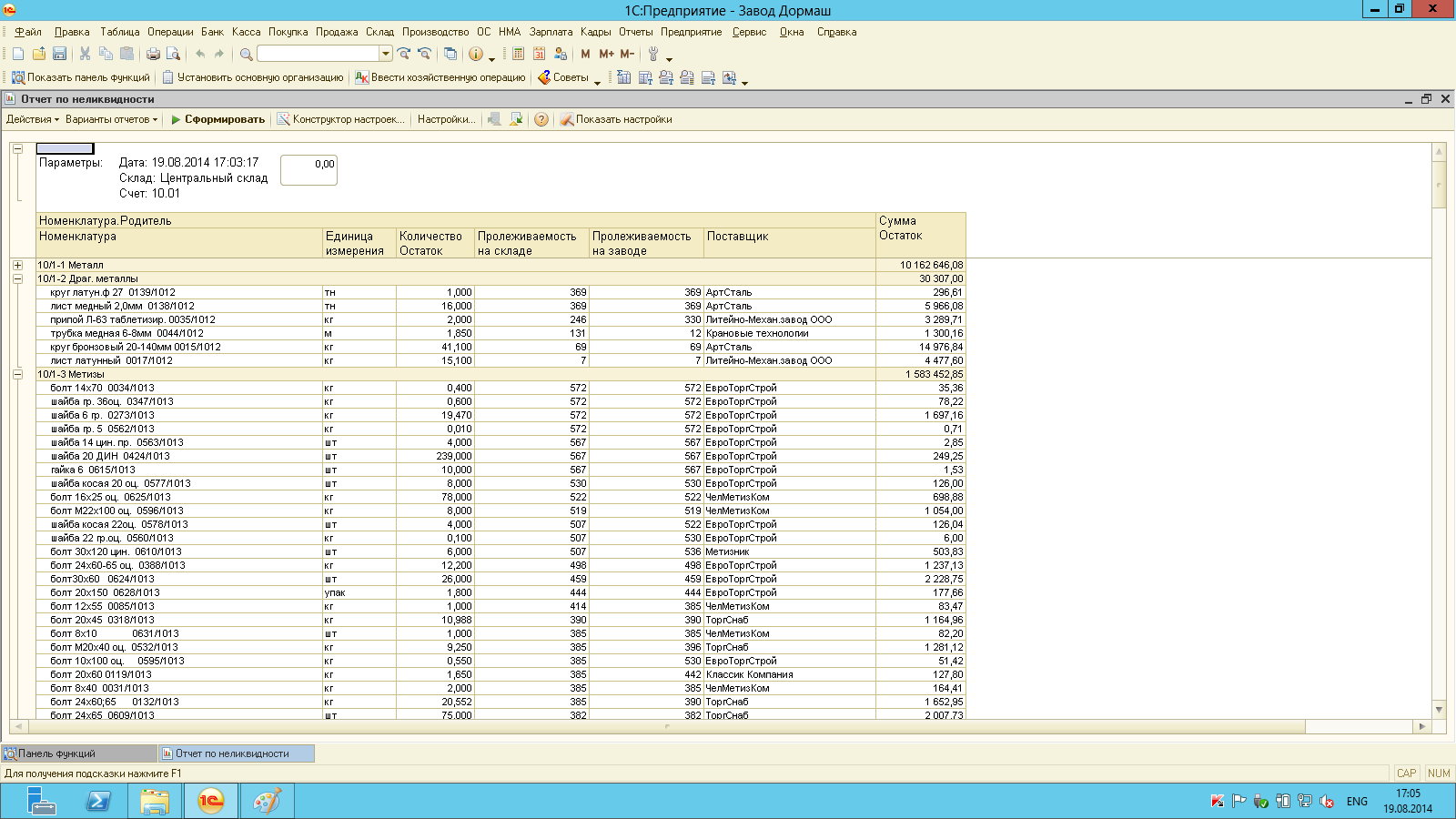Click in the toolbar search input field
Image resolution: width=1456 pixels, height=819 pixels.
[x=318, y=54]
